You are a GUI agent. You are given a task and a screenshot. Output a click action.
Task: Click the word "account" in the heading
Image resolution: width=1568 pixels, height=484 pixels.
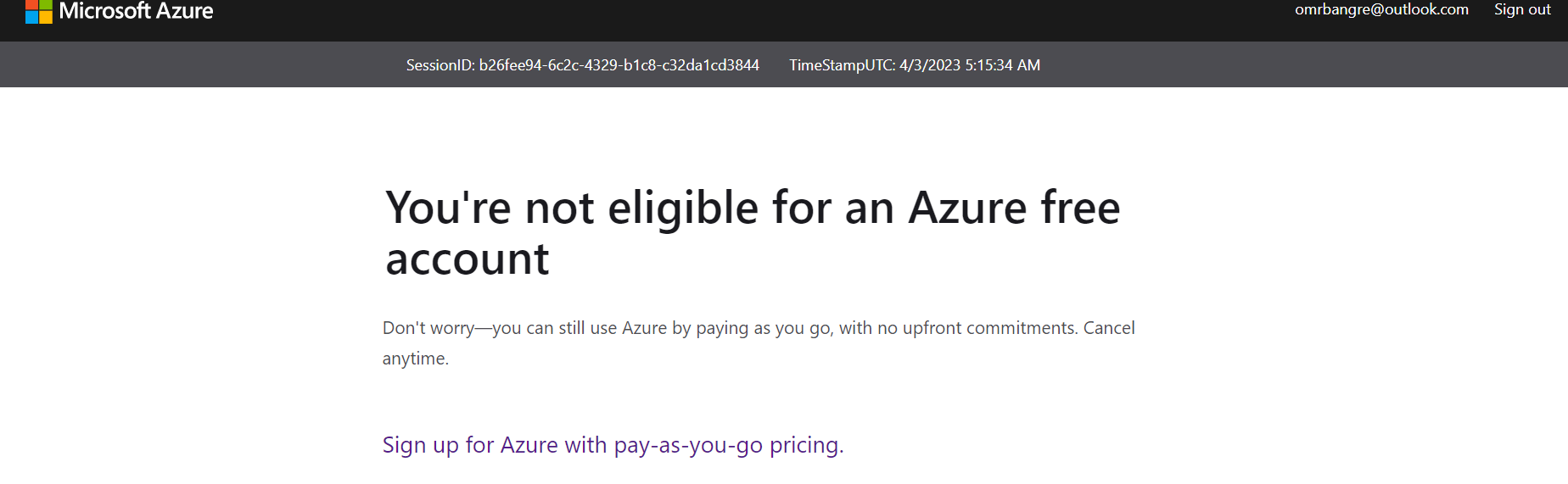(x=468, y=259)
